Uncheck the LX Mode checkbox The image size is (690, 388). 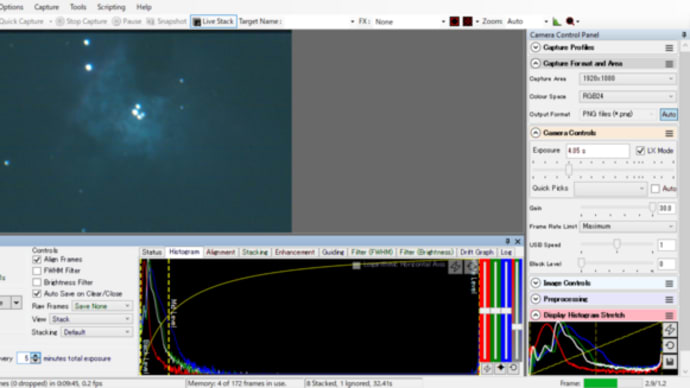640,151
